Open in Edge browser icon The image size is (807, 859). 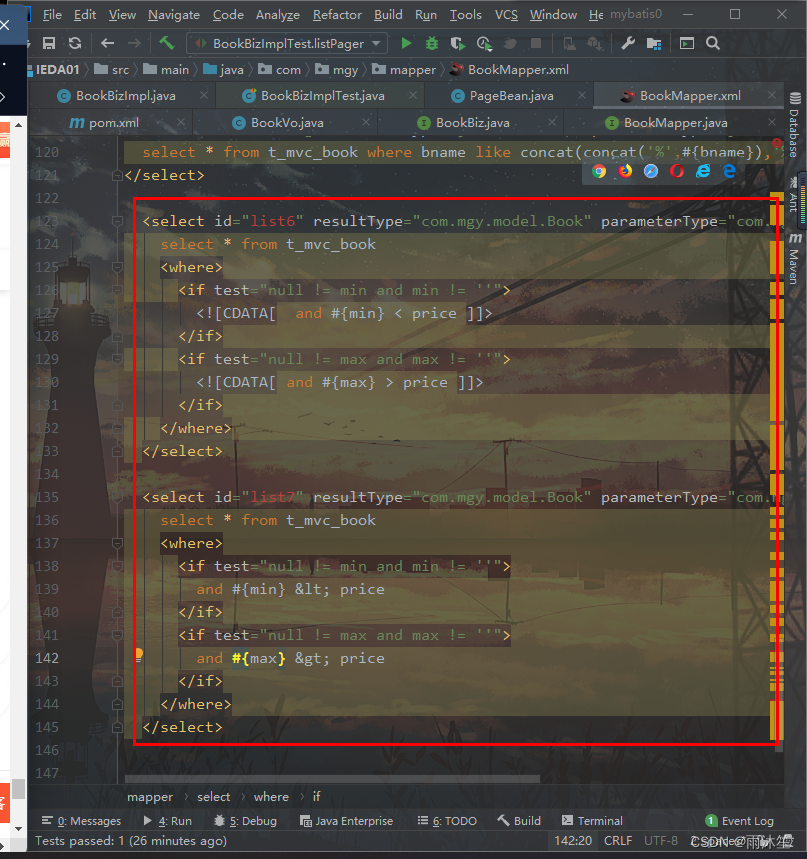pos(729,171)
